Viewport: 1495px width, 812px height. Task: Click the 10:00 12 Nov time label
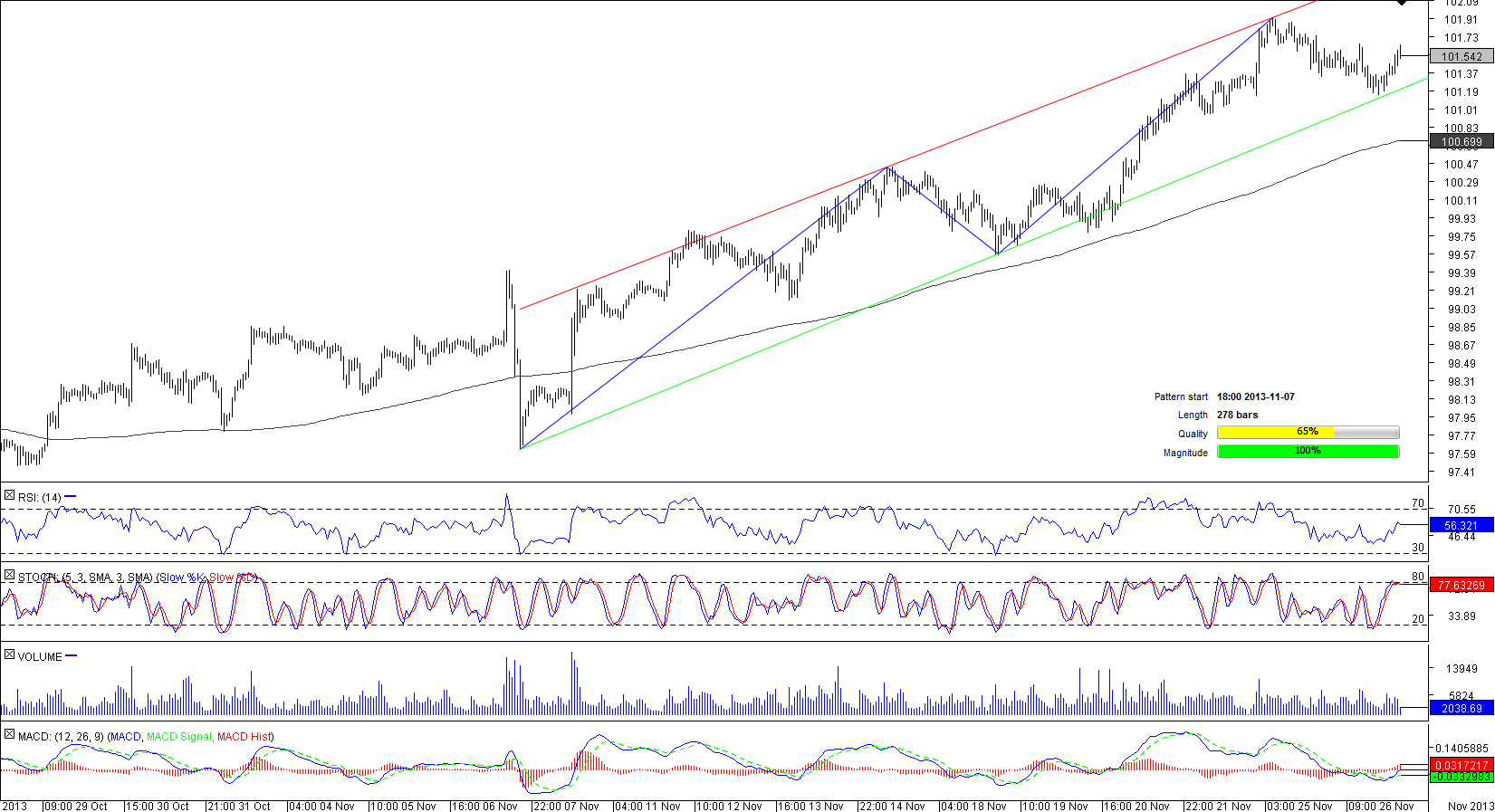[x=729, y=806]
